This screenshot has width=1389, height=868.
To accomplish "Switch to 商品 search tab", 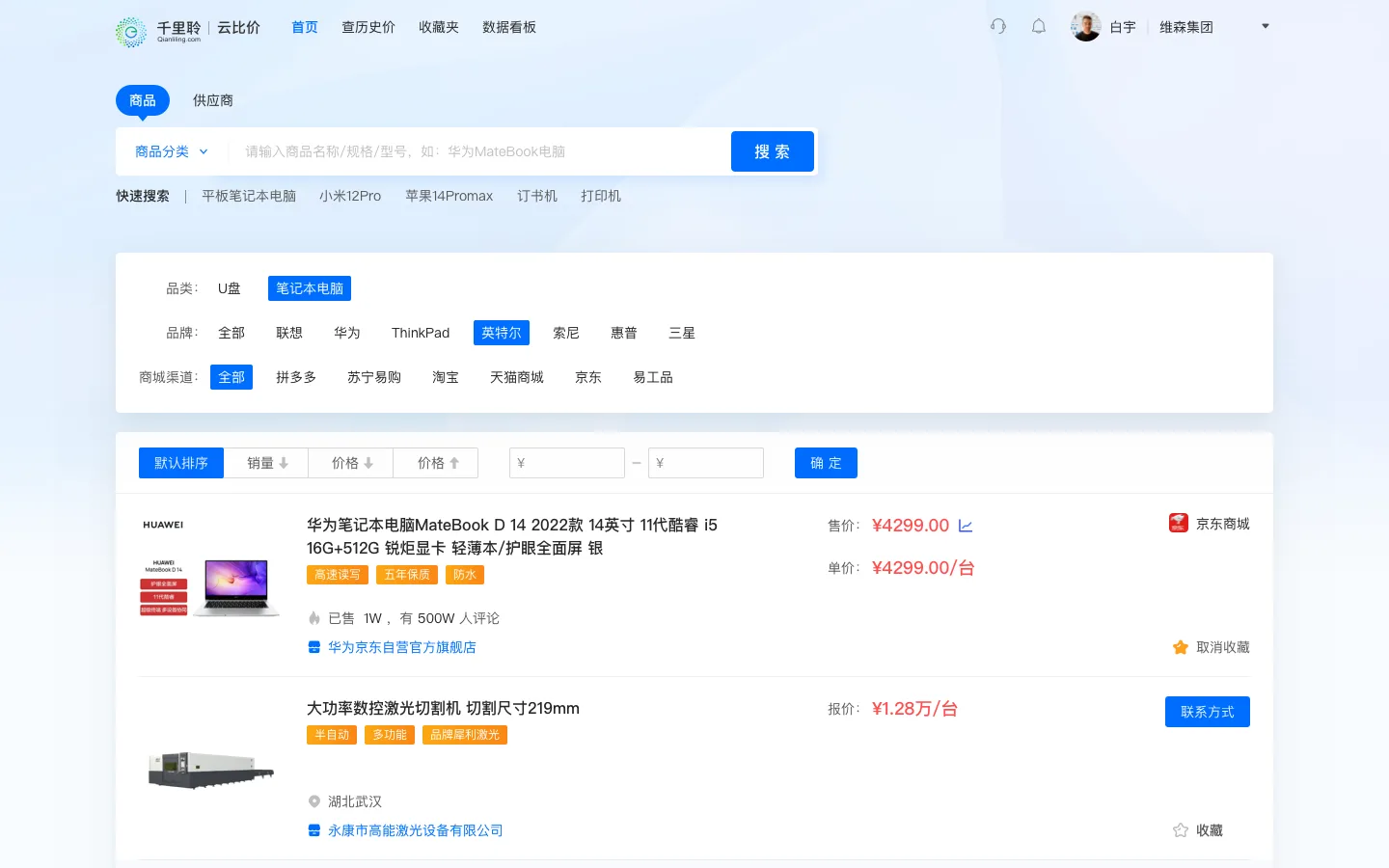I will pyautogui.click(x=143, y=100).
